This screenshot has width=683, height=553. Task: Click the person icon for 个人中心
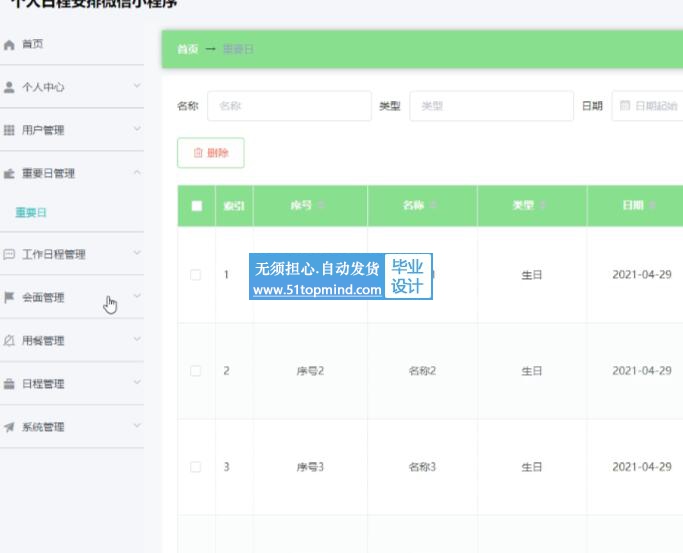pyautogui.click(x=10, y=88)
